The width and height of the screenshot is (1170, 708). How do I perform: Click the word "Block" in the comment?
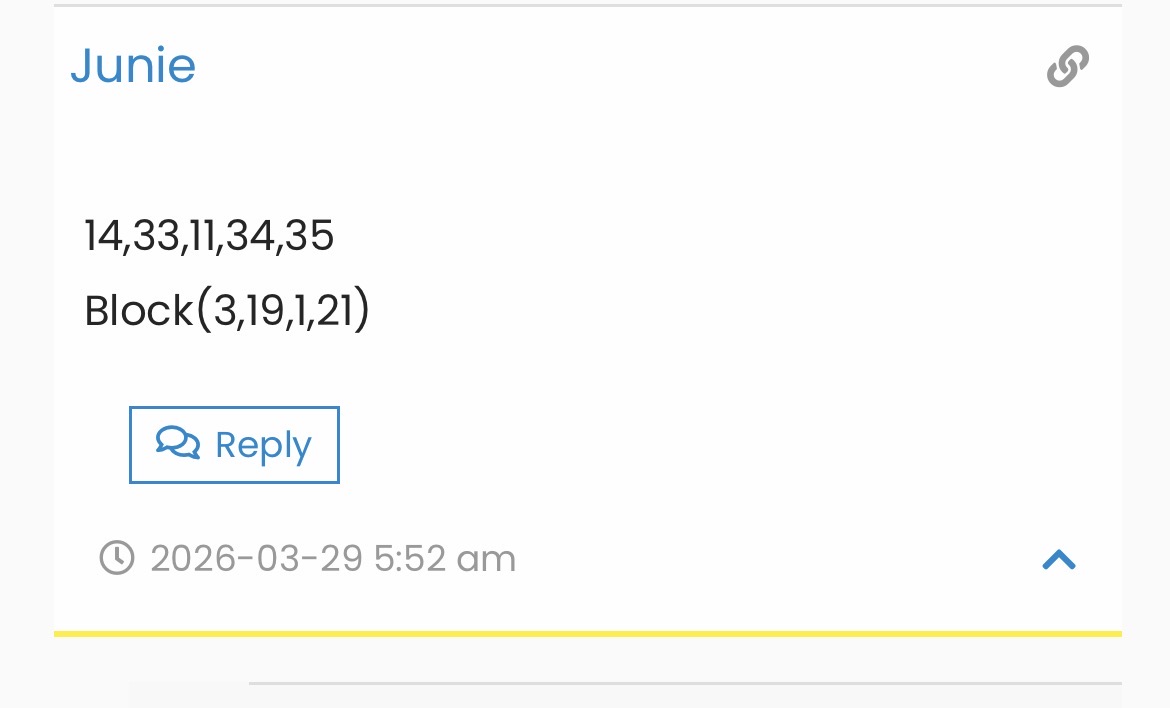[139, 311]
